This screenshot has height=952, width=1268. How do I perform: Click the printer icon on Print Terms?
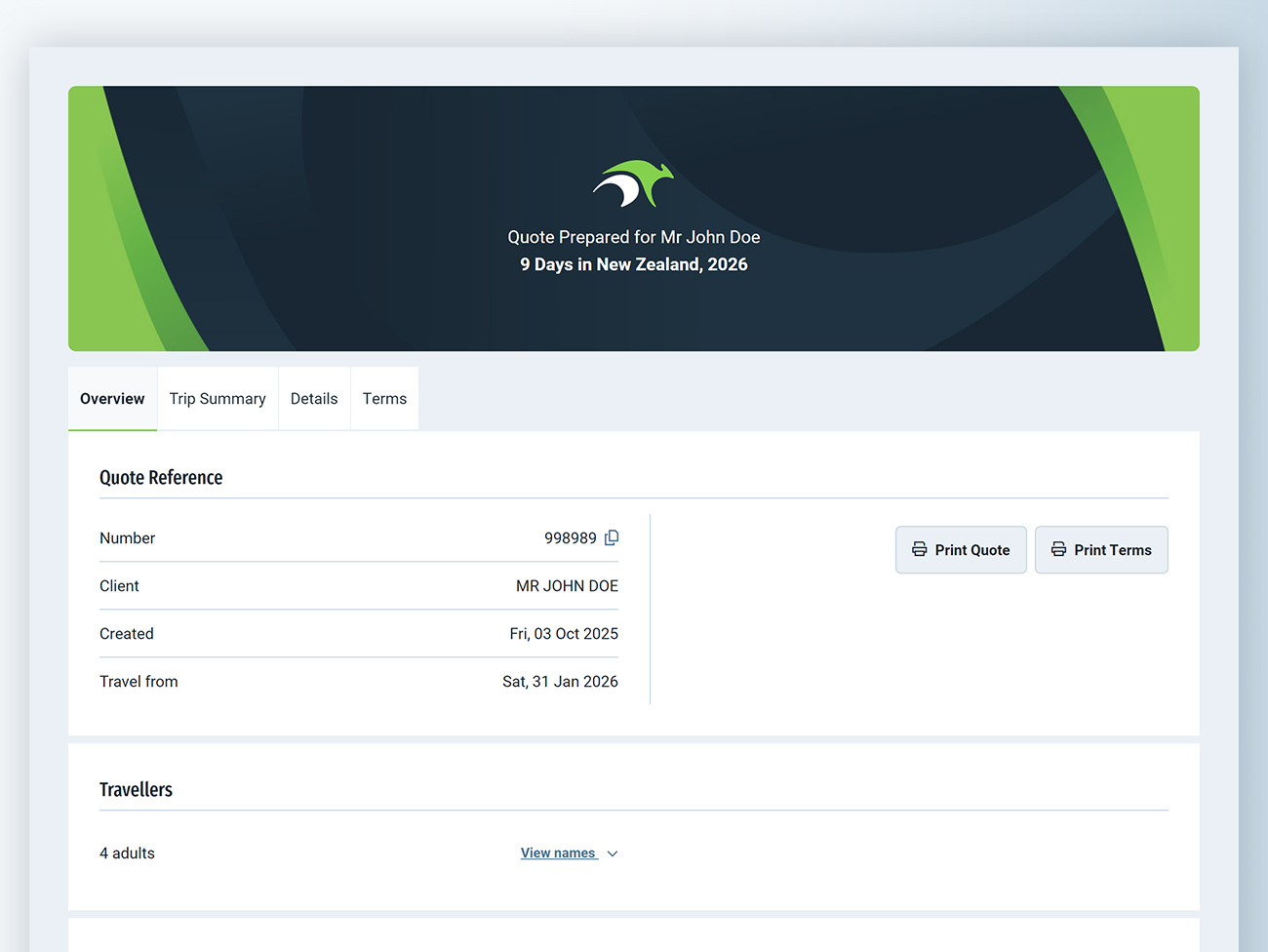point(1058,549)
